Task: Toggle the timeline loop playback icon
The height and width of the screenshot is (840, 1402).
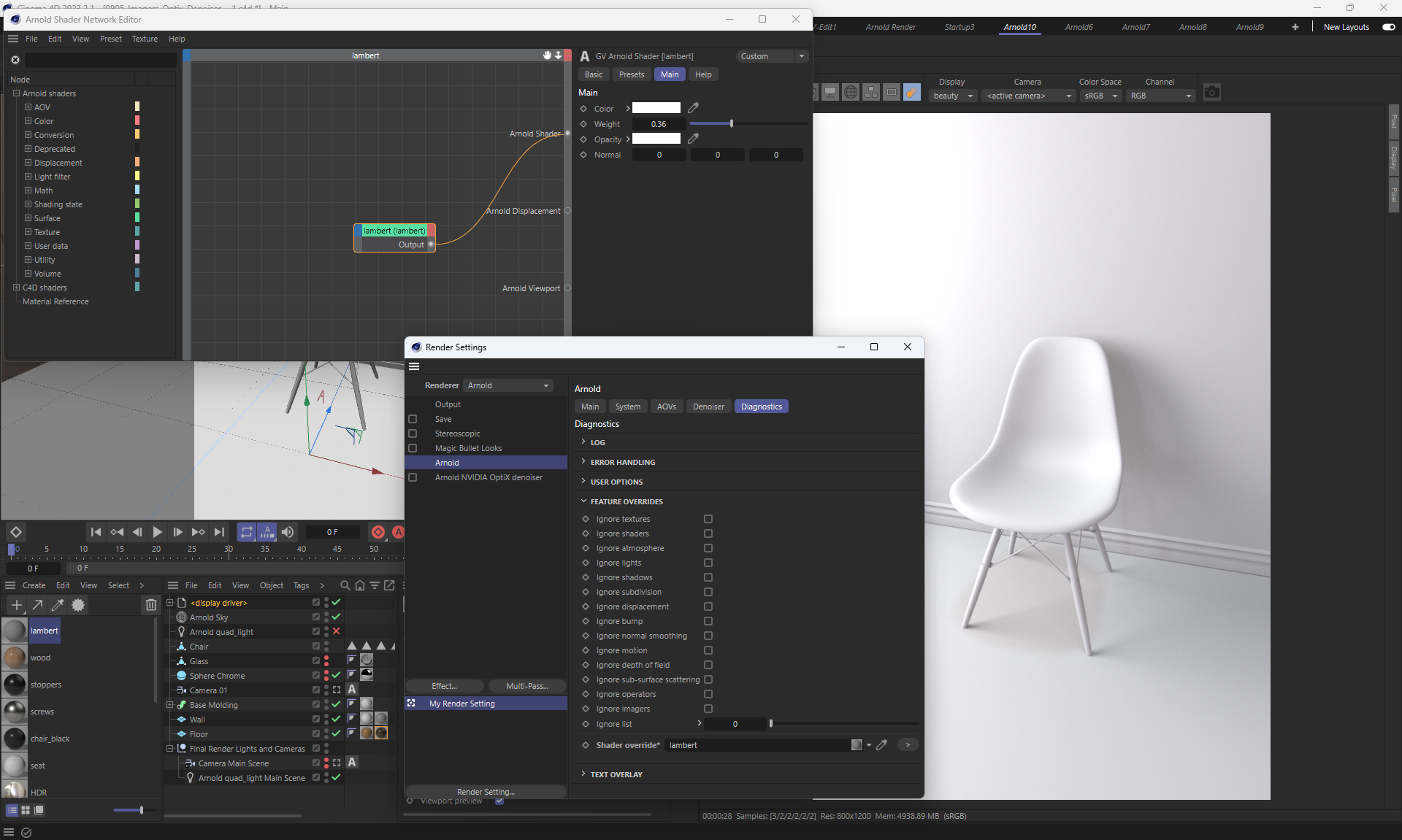Action: [247, 532]
